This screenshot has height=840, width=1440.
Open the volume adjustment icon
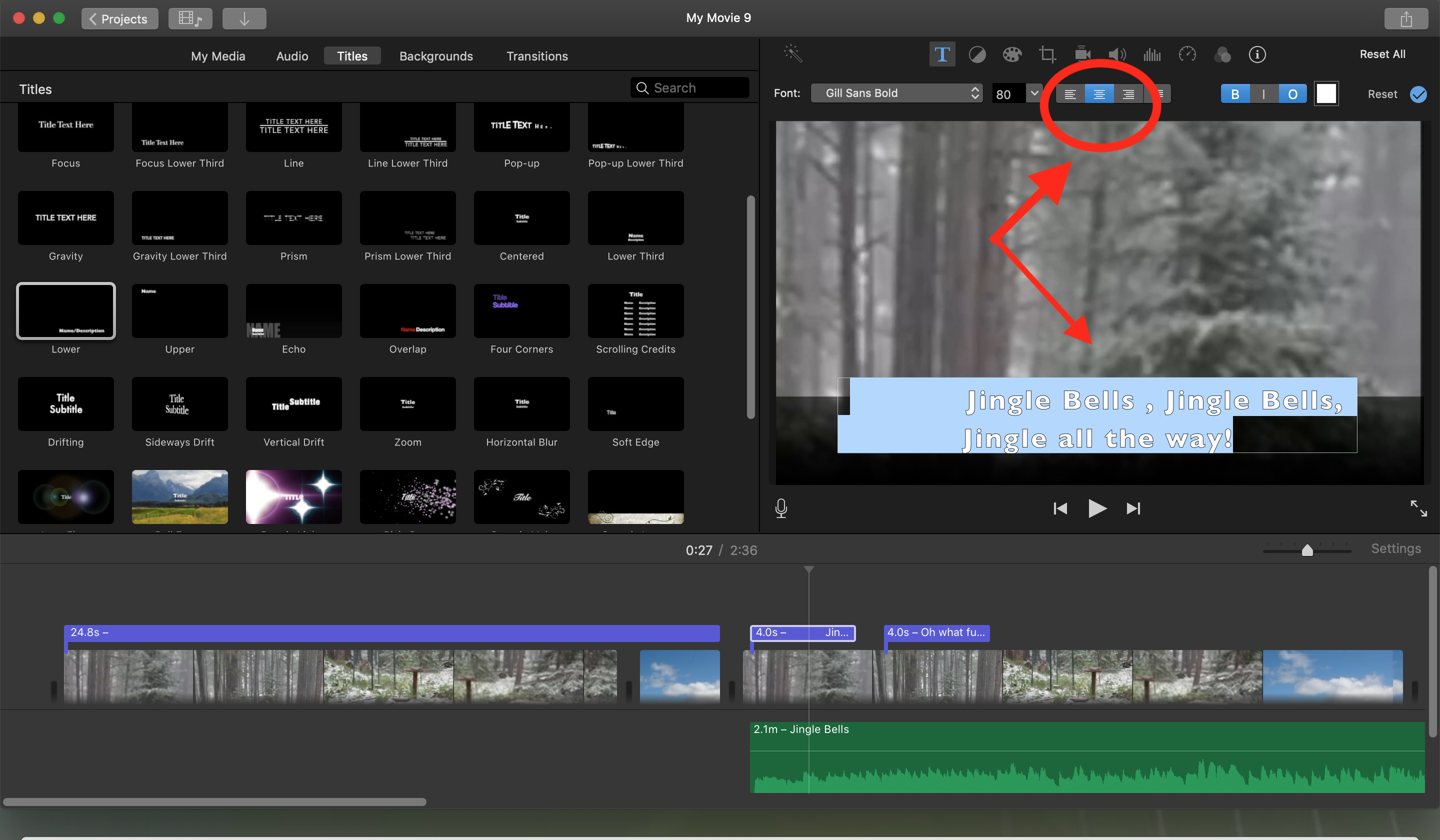1117,55
